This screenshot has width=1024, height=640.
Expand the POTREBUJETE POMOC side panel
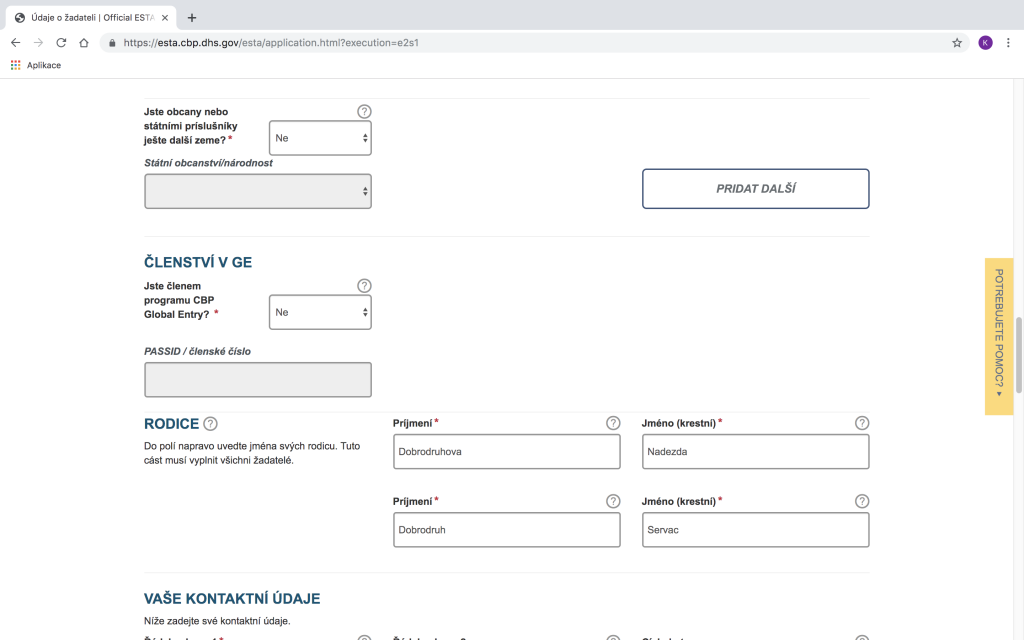[998, 336]
